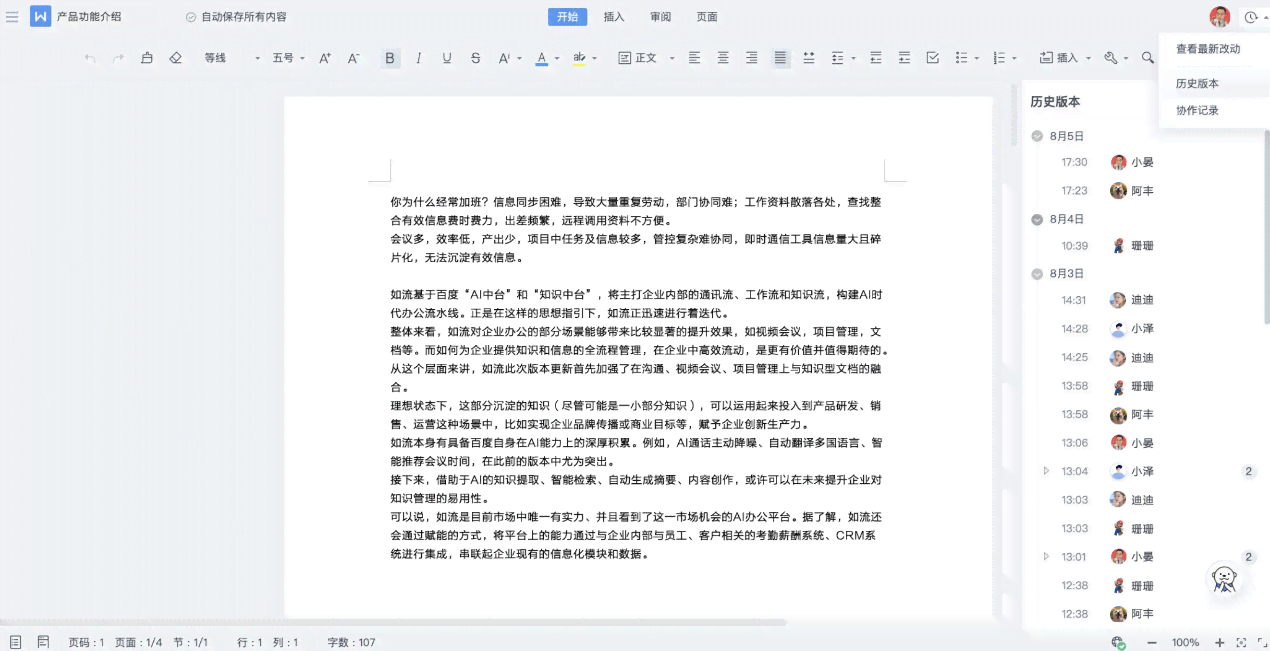The width and height of the screenshot is (1270, 651).
Task: Select 历史版本 menu entry
Action: (1197, 84)
